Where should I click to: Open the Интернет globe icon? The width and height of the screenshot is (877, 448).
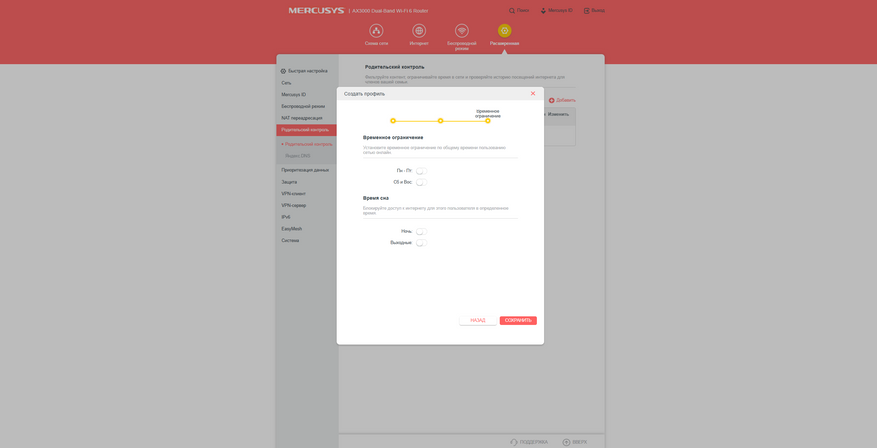click(x=419, y=30)
